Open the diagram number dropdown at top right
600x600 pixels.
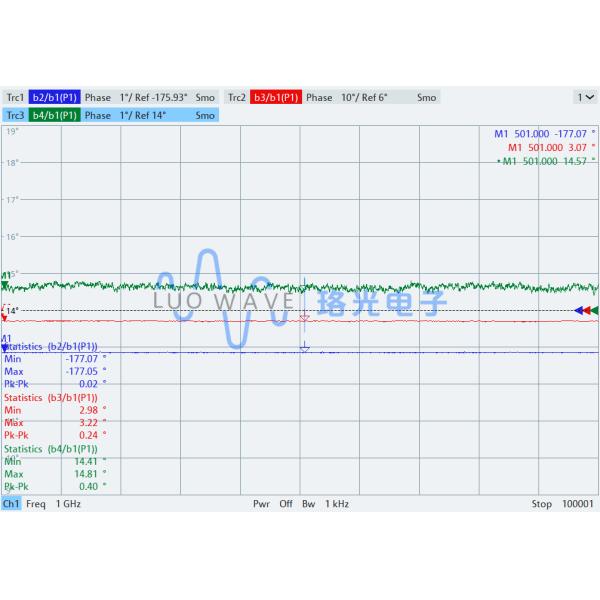pyautogui.click(x=584, y=97)
